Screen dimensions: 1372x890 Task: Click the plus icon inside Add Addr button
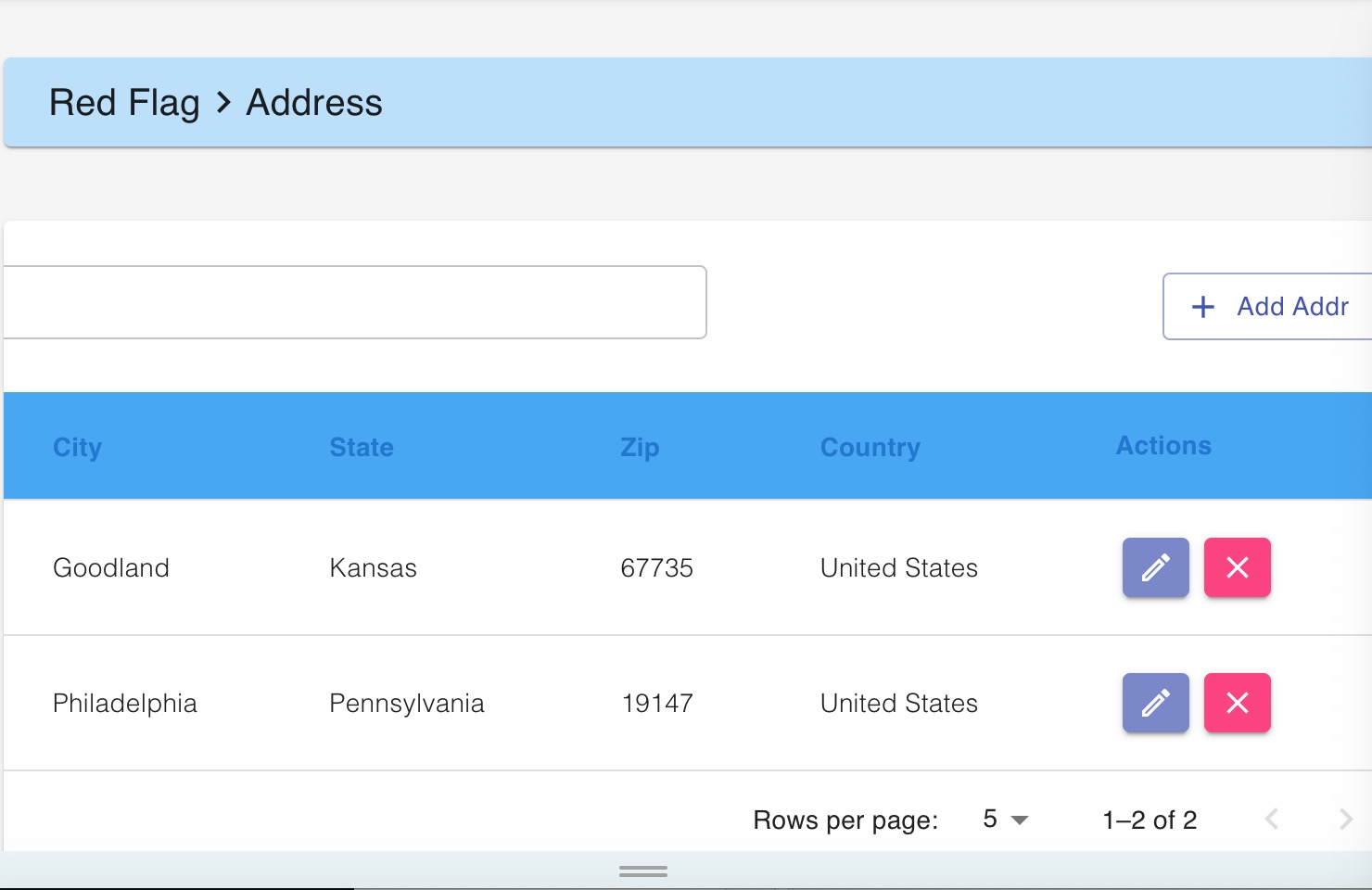click(x=1202, y=306)
